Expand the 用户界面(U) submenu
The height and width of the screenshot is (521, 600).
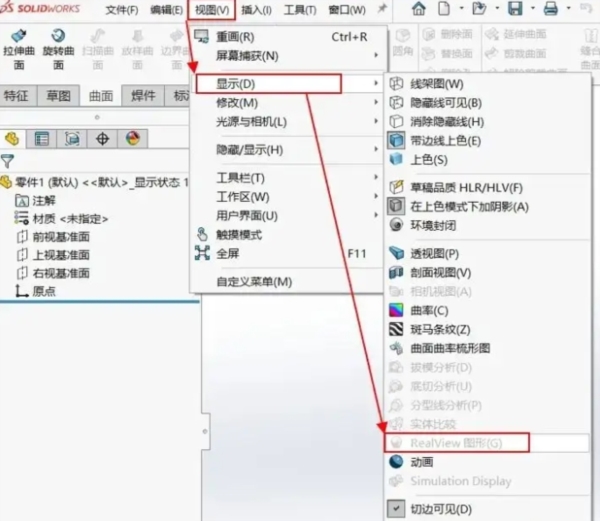coord(287,216)
